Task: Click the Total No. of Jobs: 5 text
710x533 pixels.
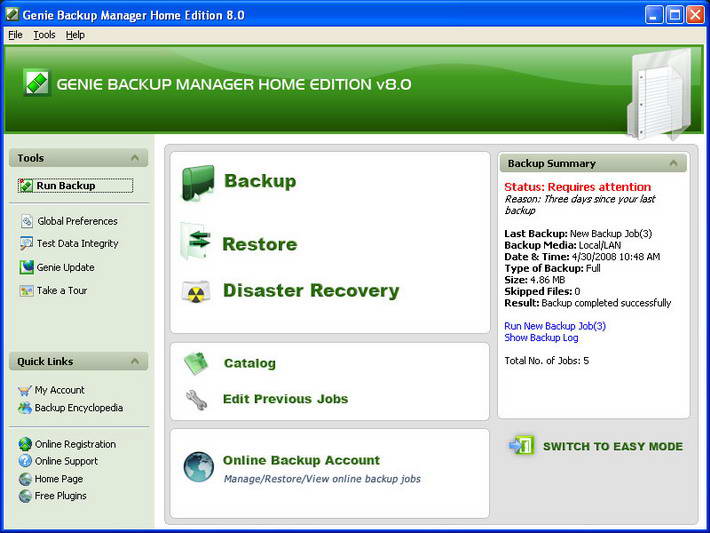Action: (547, 361)
